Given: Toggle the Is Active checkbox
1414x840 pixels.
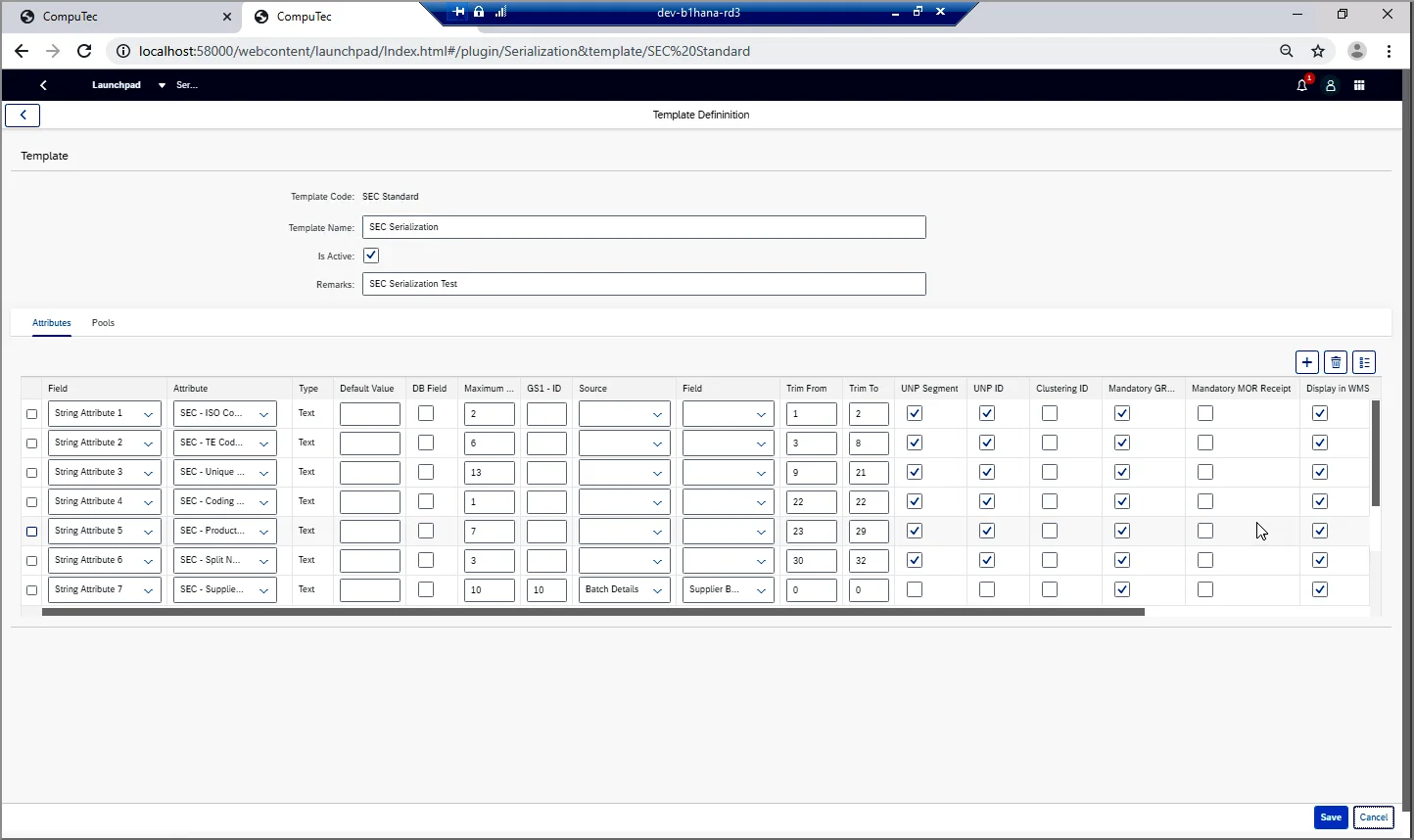Looking at the screenshot, I should (x=371, y=256).
